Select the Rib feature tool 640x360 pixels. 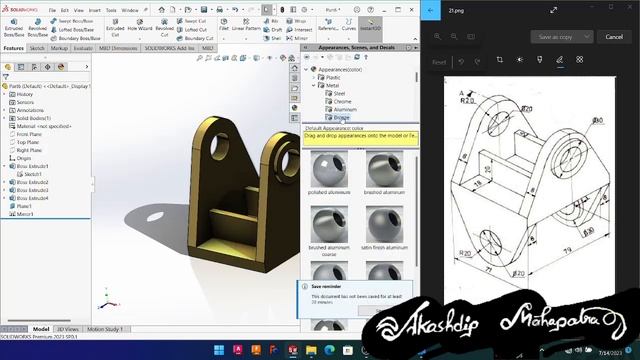271,21
